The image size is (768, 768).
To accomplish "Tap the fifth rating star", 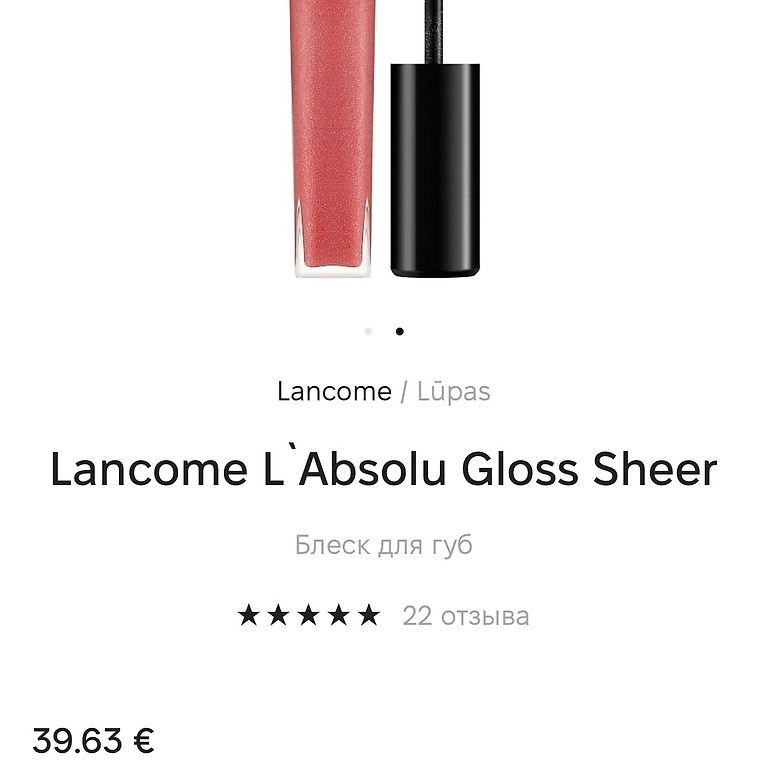I will click(x=368, y=615).
